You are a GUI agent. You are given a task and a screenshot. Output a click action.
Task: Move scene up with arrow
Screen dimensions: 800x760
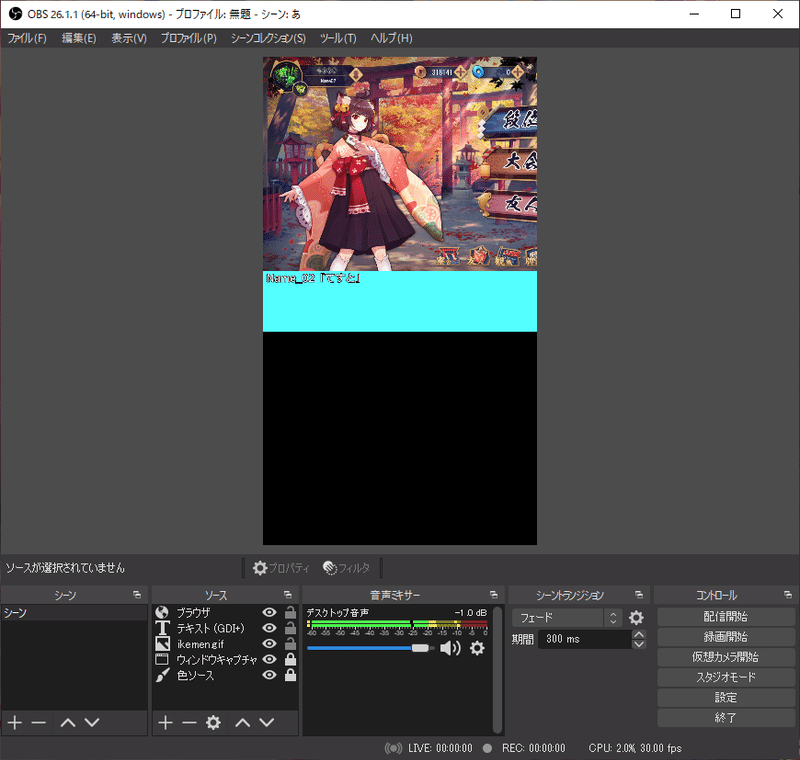pyautogui.click(x=68, y=722)
